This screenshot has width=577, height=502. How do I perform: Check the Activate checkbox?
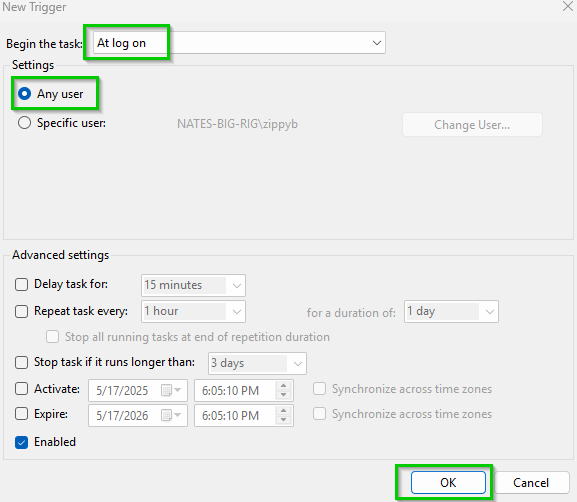(x=21, y=389)
